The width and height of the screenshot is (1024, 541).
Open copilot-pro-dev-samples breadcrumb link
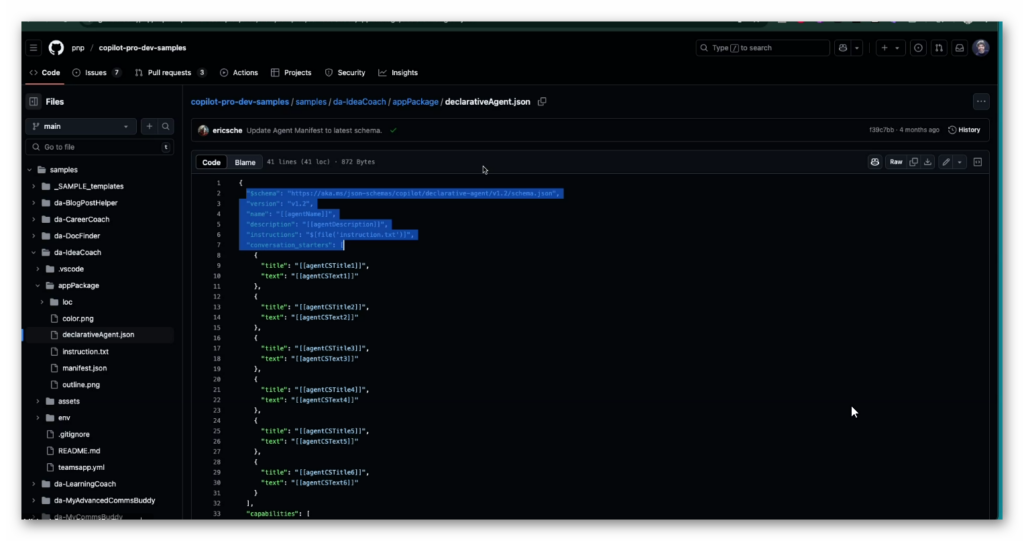click(240, 102)
